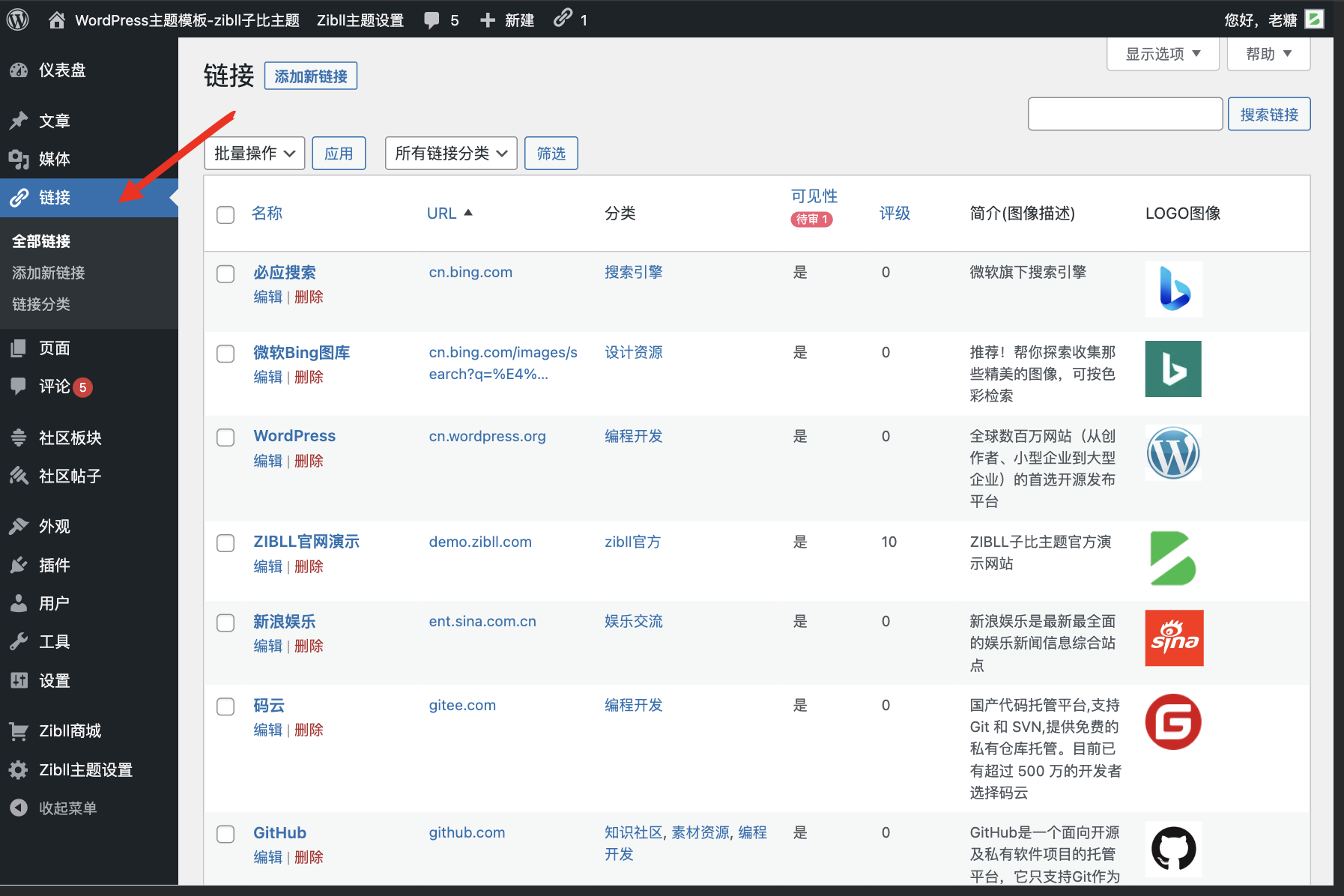Check the WordPress row checkbox

[x=225, y=438]
